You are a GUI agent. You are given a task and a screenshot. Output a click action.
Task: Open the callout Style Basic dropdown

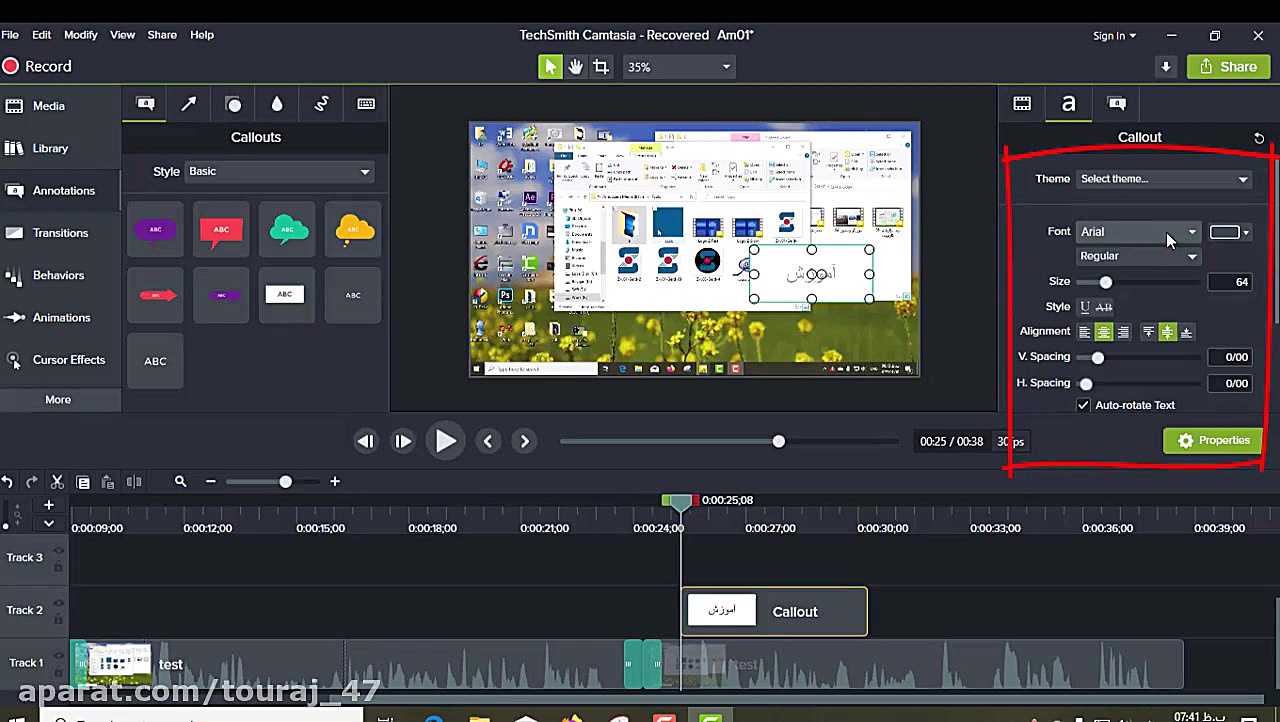279,171
